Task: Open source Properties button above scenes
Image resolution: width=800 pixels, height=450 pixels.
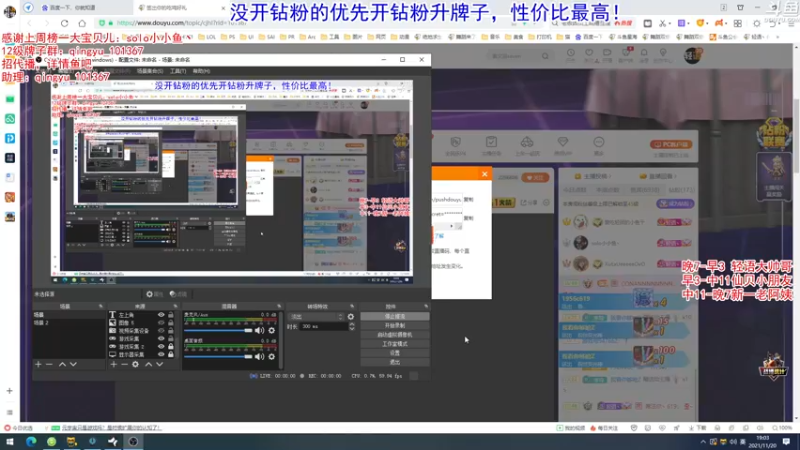Action: (154, 294)
